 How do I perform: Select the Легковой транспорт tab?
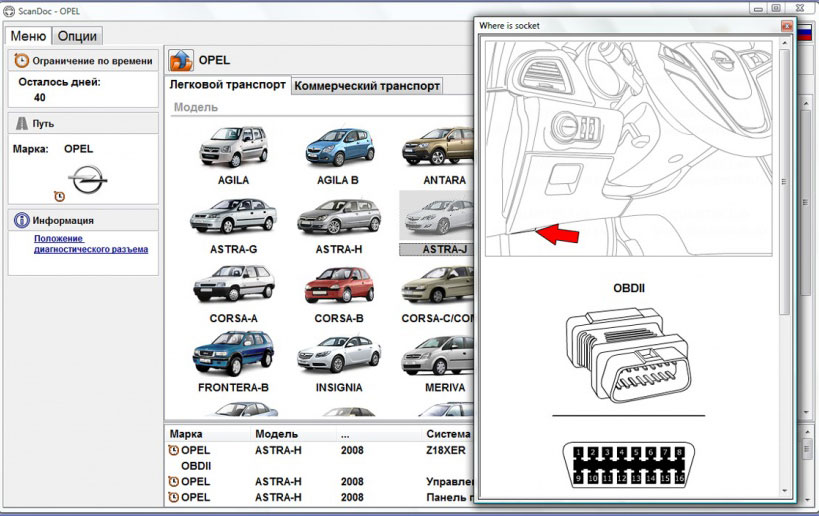228,85
